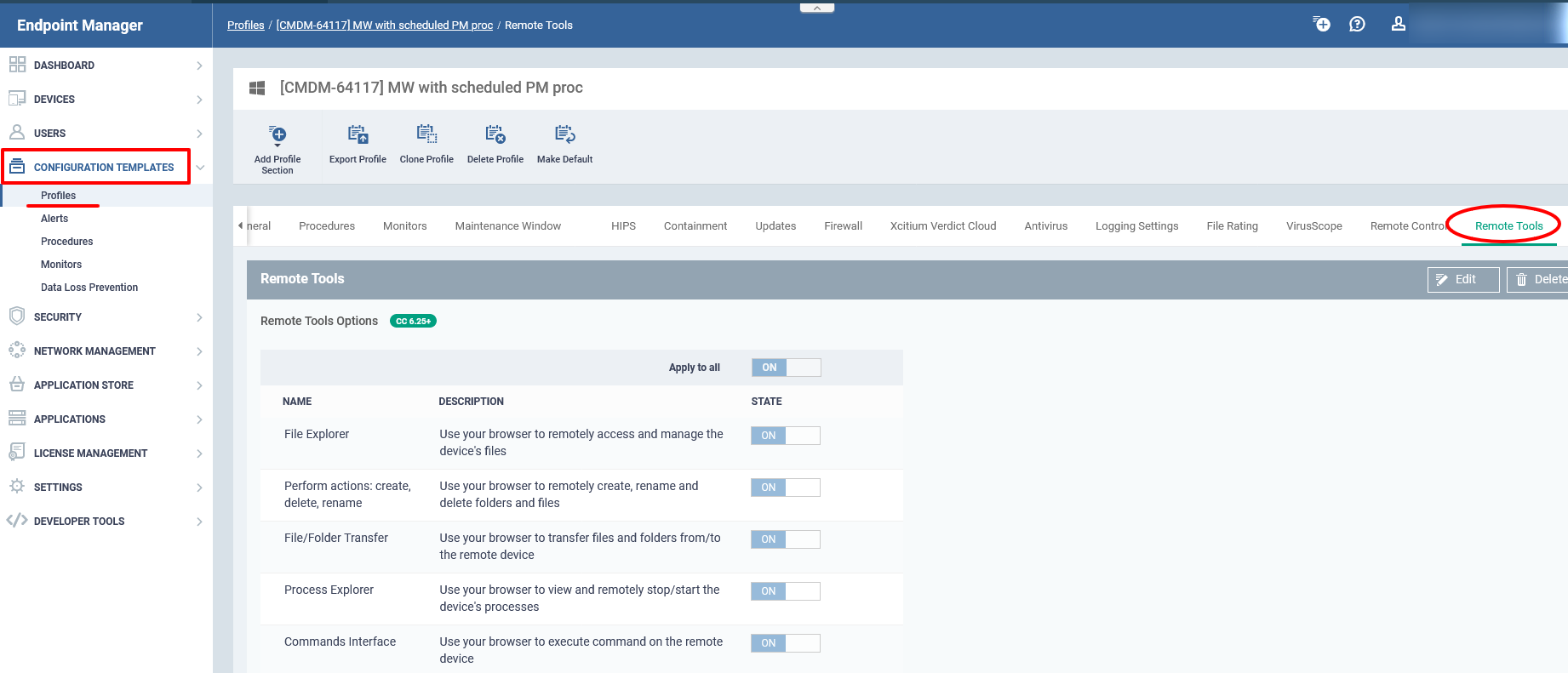The width and height of the screenshot is (1568, 673).
Task: Open the user account icon in header
Action: pyautogui.click(x=1399, y=24)
